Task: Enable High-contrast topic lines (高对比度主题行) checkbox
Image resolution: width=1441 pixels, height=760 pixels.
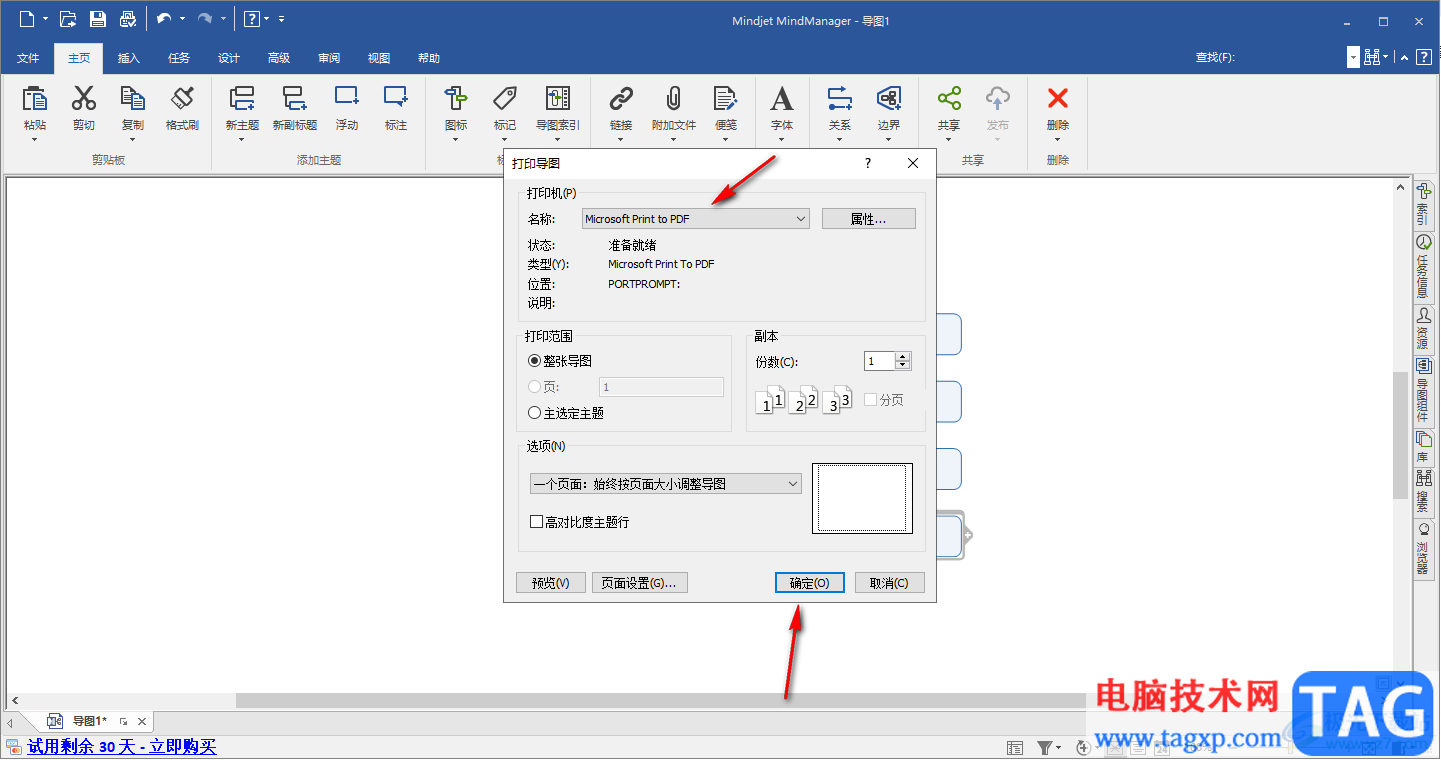Action: click(536, 522)
